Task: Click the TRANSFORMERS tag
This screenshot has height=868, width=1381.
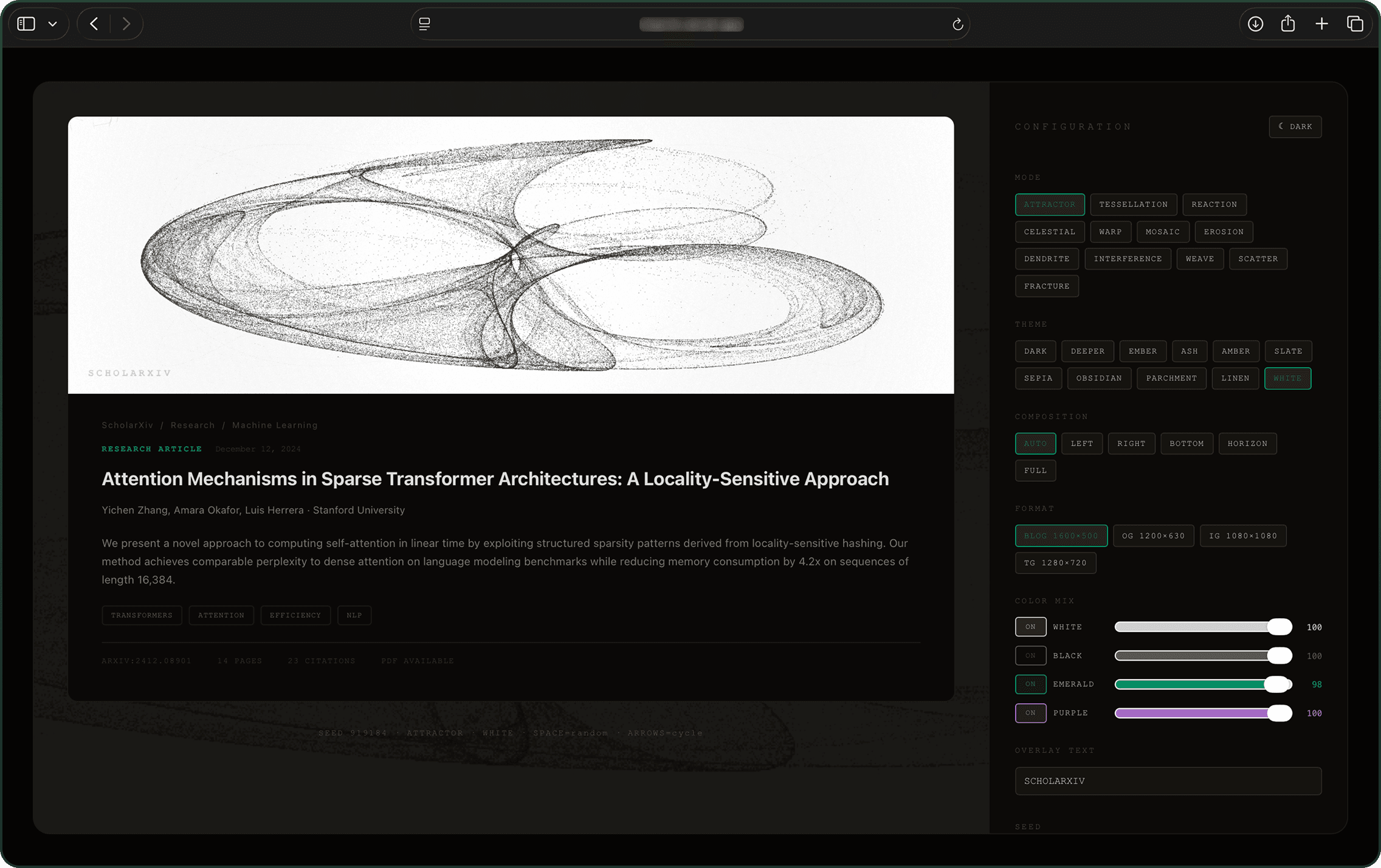Action: pos(142,616)
